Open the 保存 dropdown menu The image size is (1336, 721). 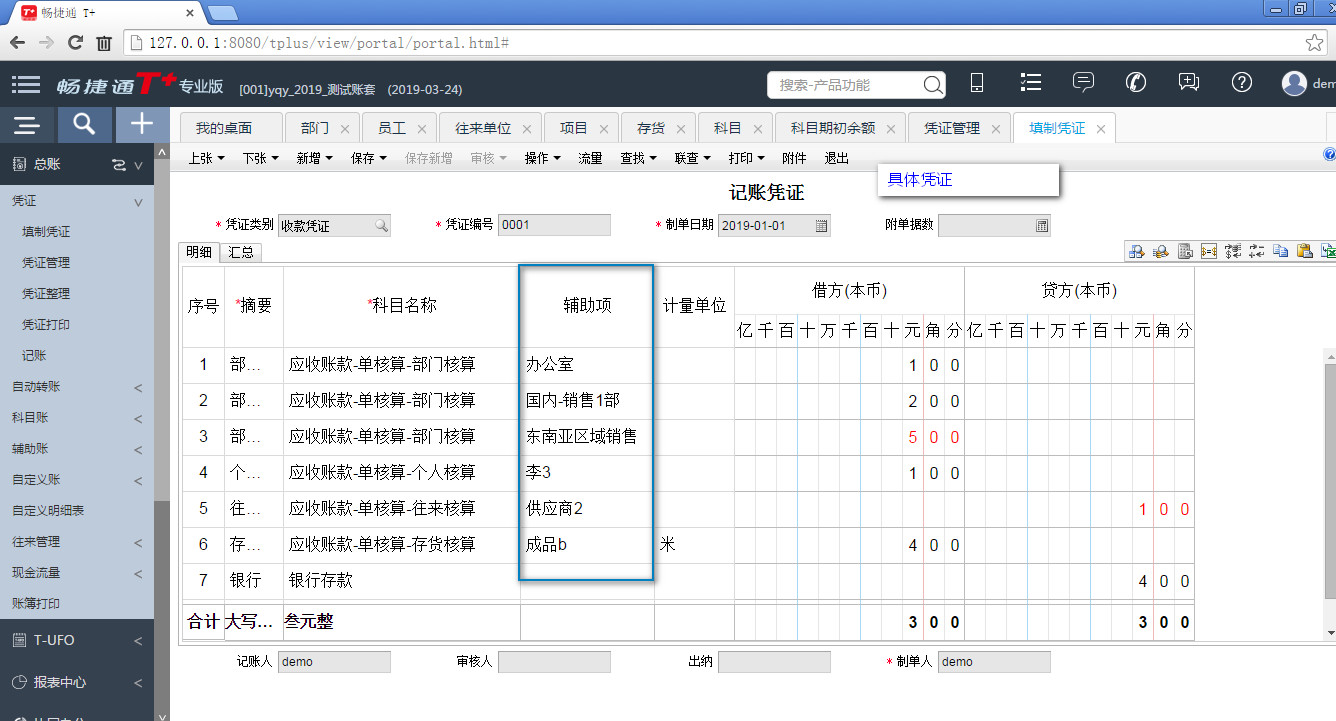point(368,158)
